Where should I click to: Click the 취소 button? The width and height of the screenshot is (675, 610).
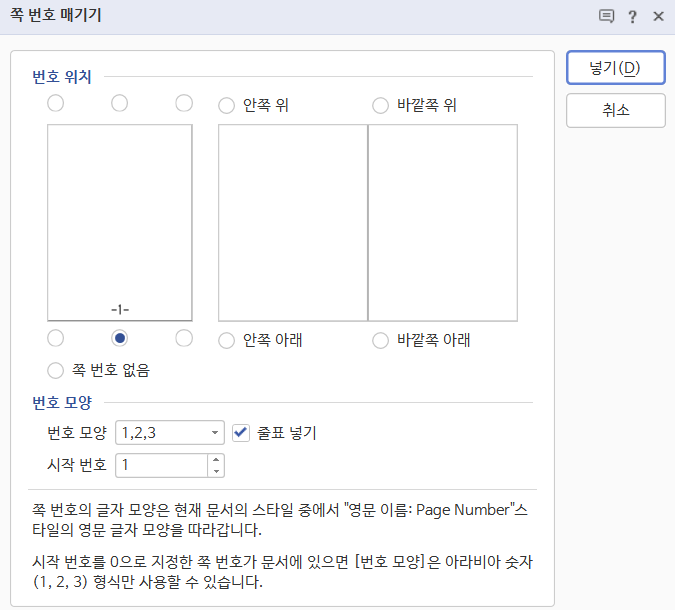click(616, 110)
